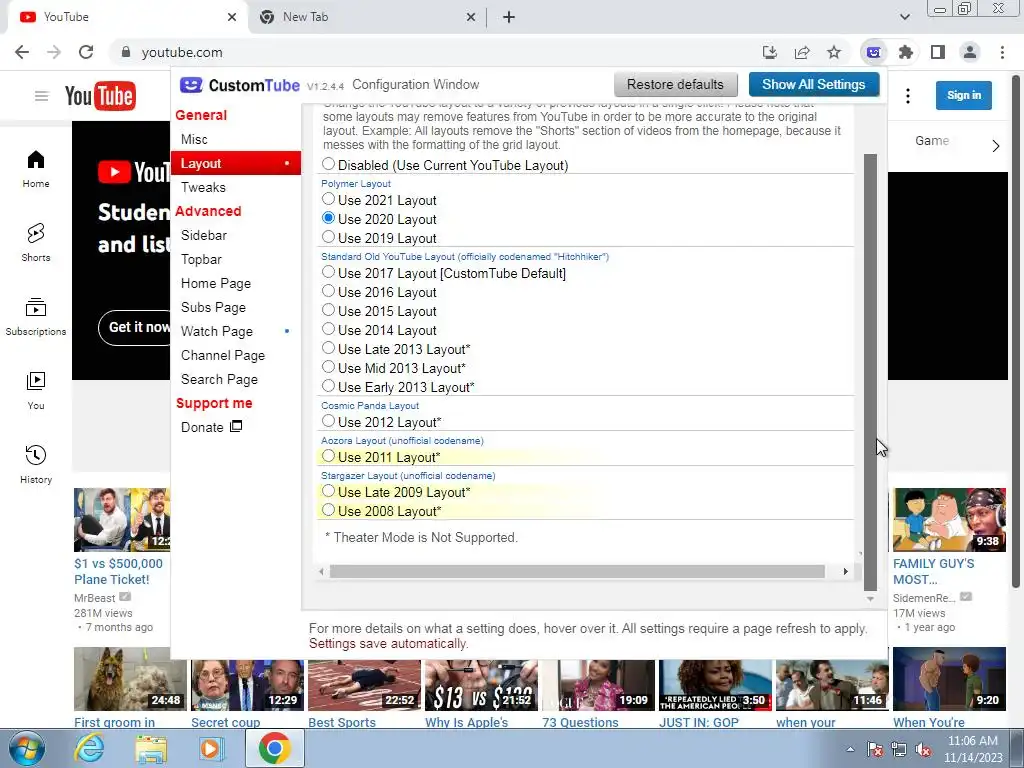1024x768 pixels.
Task: Open the You section in sidebar
Action: click(36, 391)
